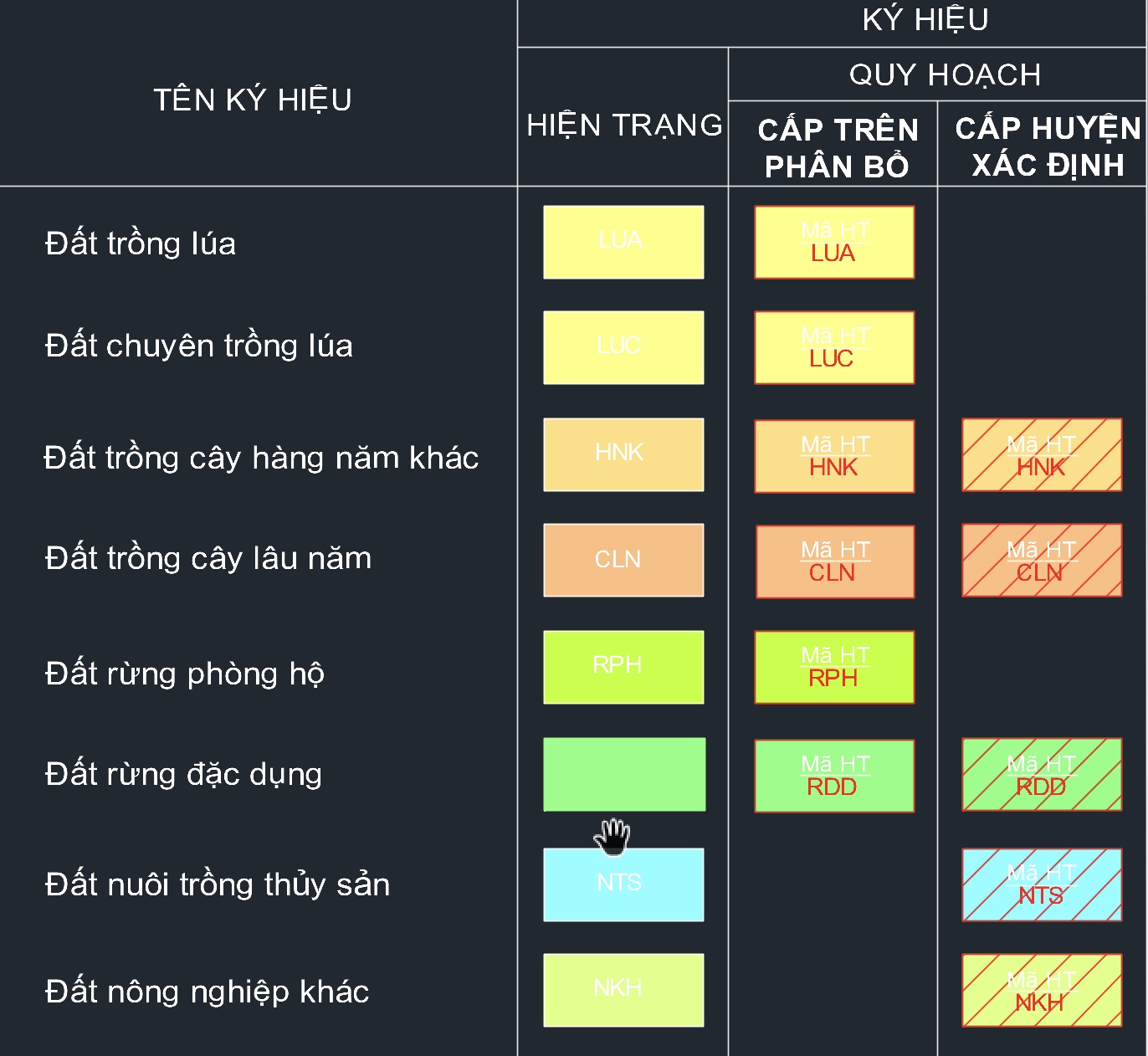
Task: Click the cyan NTS hiện trạng box
Action: (x=623, y=884)
